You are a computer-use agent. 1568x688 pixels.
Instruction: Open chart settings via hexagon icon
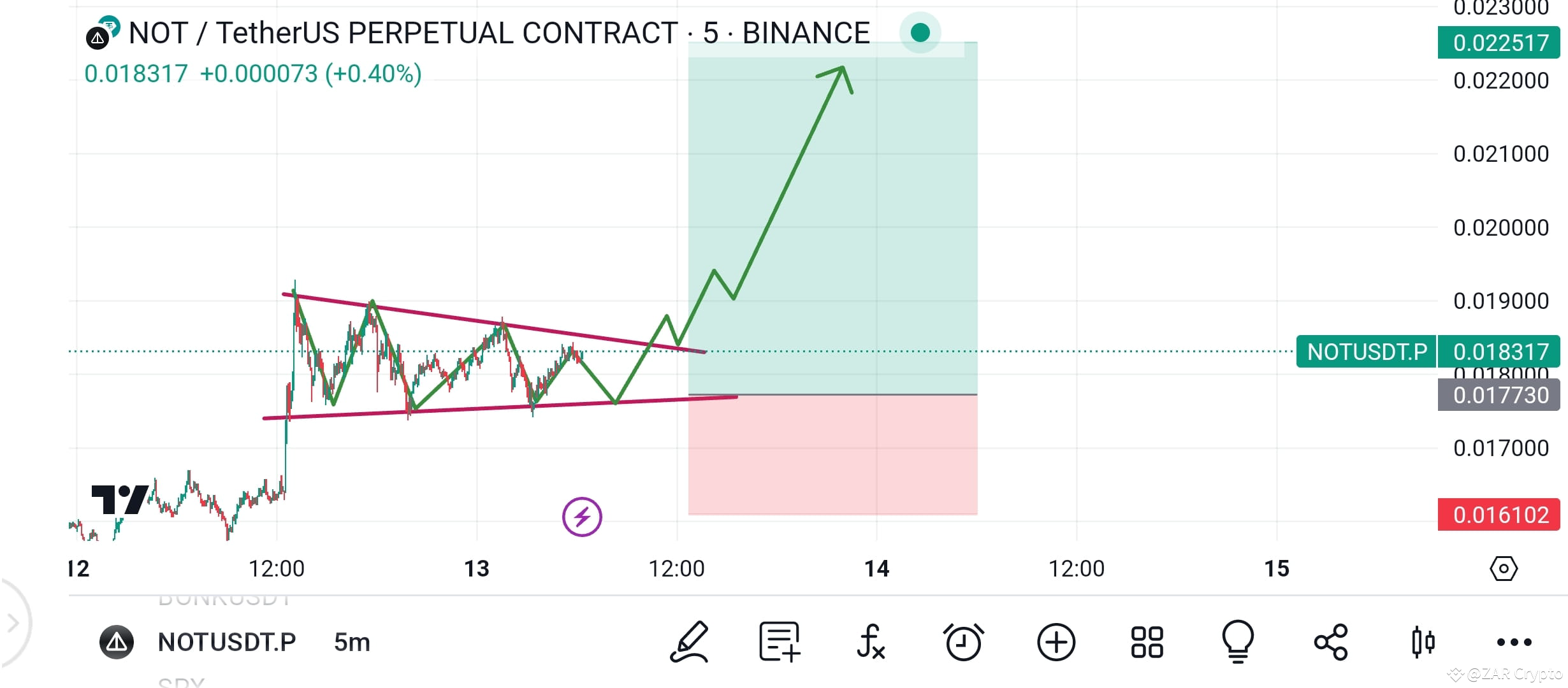(1504, 569)
